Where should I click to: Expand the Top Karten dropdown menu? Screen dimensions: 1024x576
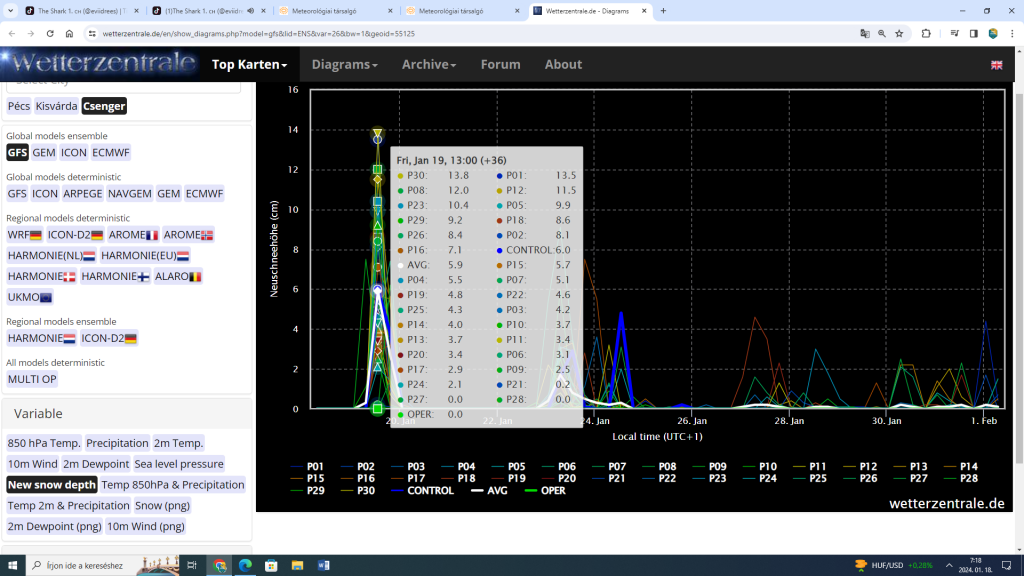point(249,64)
